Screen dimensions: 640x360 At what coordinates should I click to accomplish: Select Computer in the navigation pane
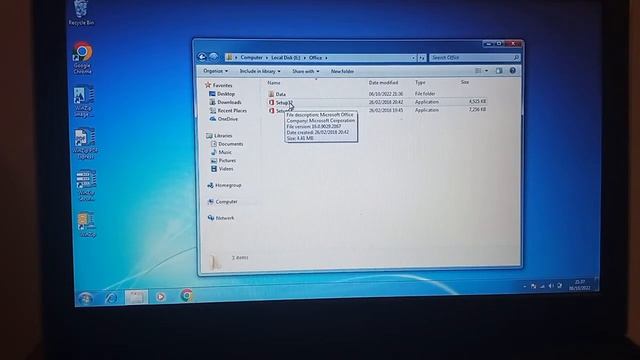tap(226, 202)
